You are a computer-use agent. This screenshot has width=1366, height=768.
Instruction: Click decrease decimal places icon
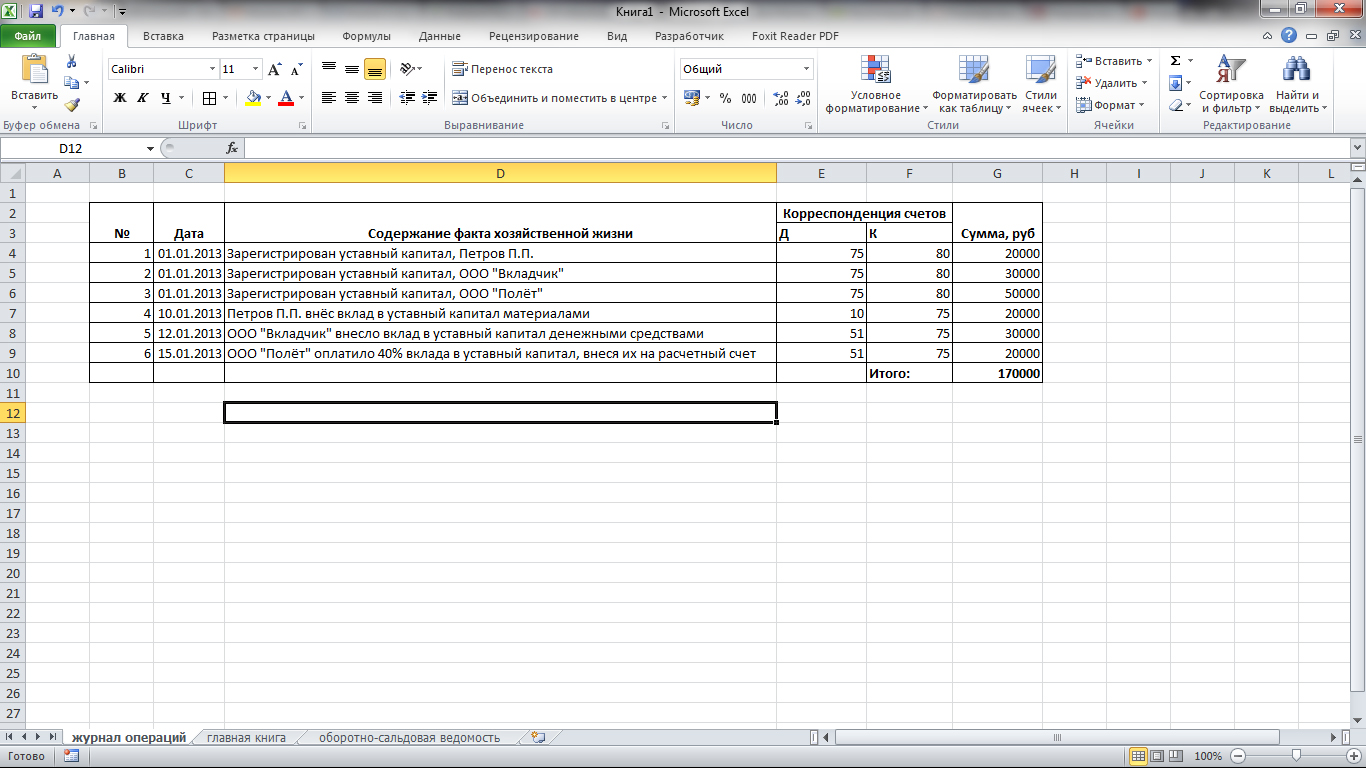[804, 98]
